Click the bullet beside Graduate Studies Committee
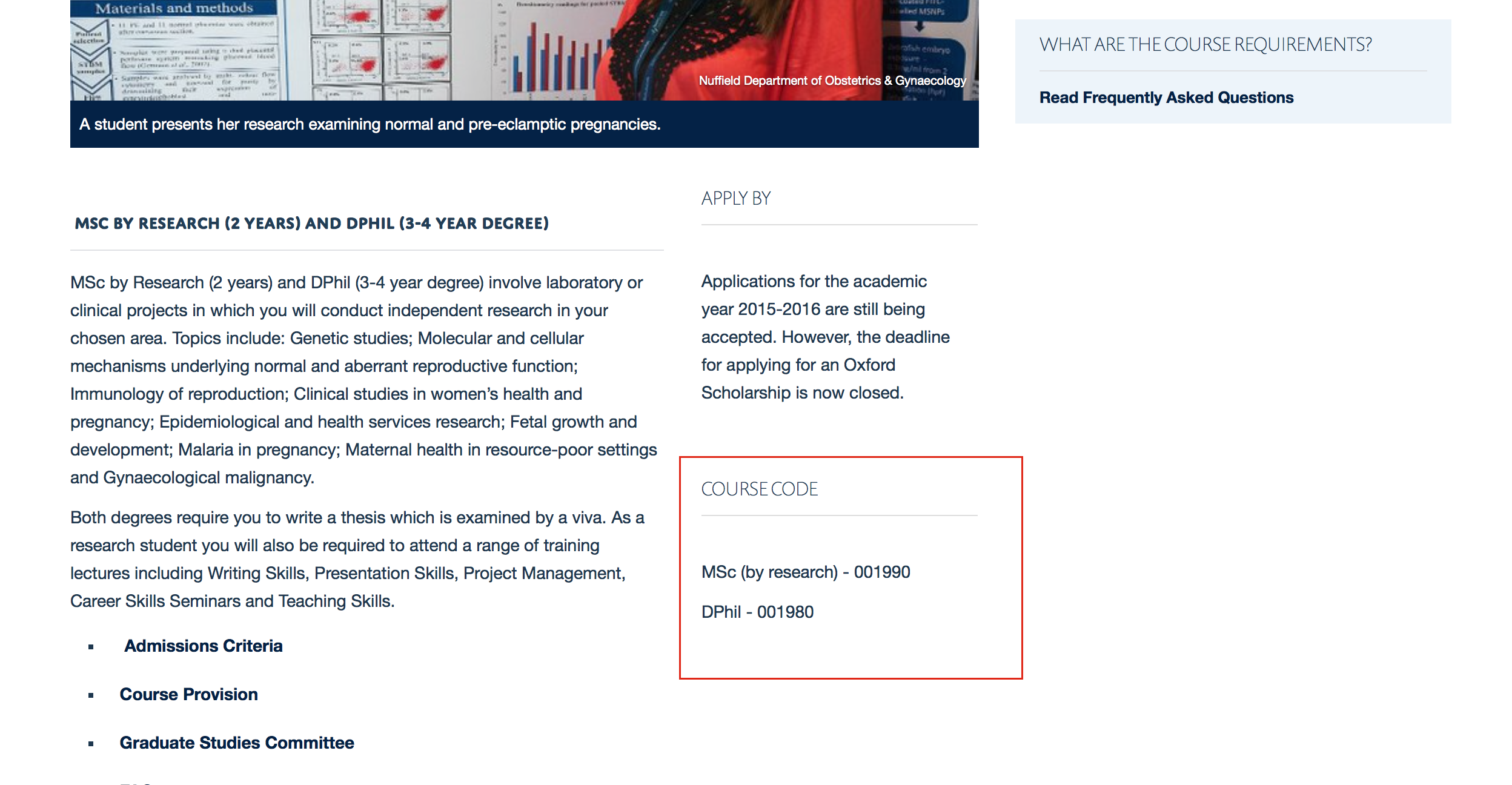Screen dimensions: 1512x785 91,744
